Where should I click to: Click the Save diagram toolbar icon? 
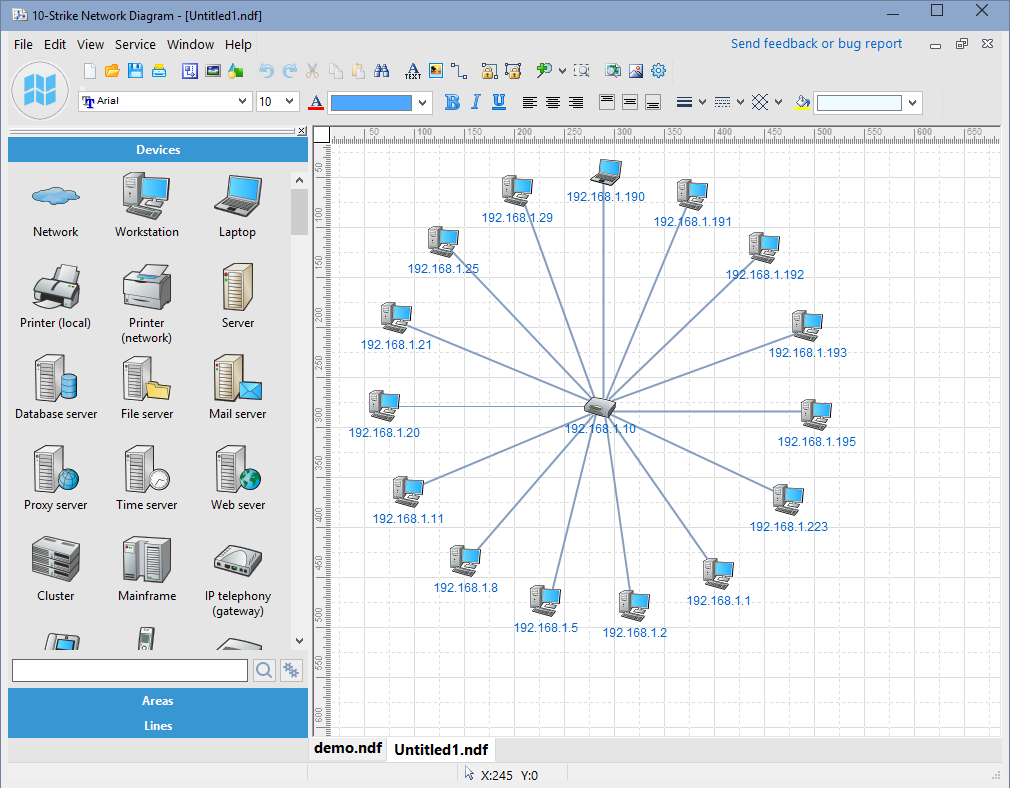point(135,71)
